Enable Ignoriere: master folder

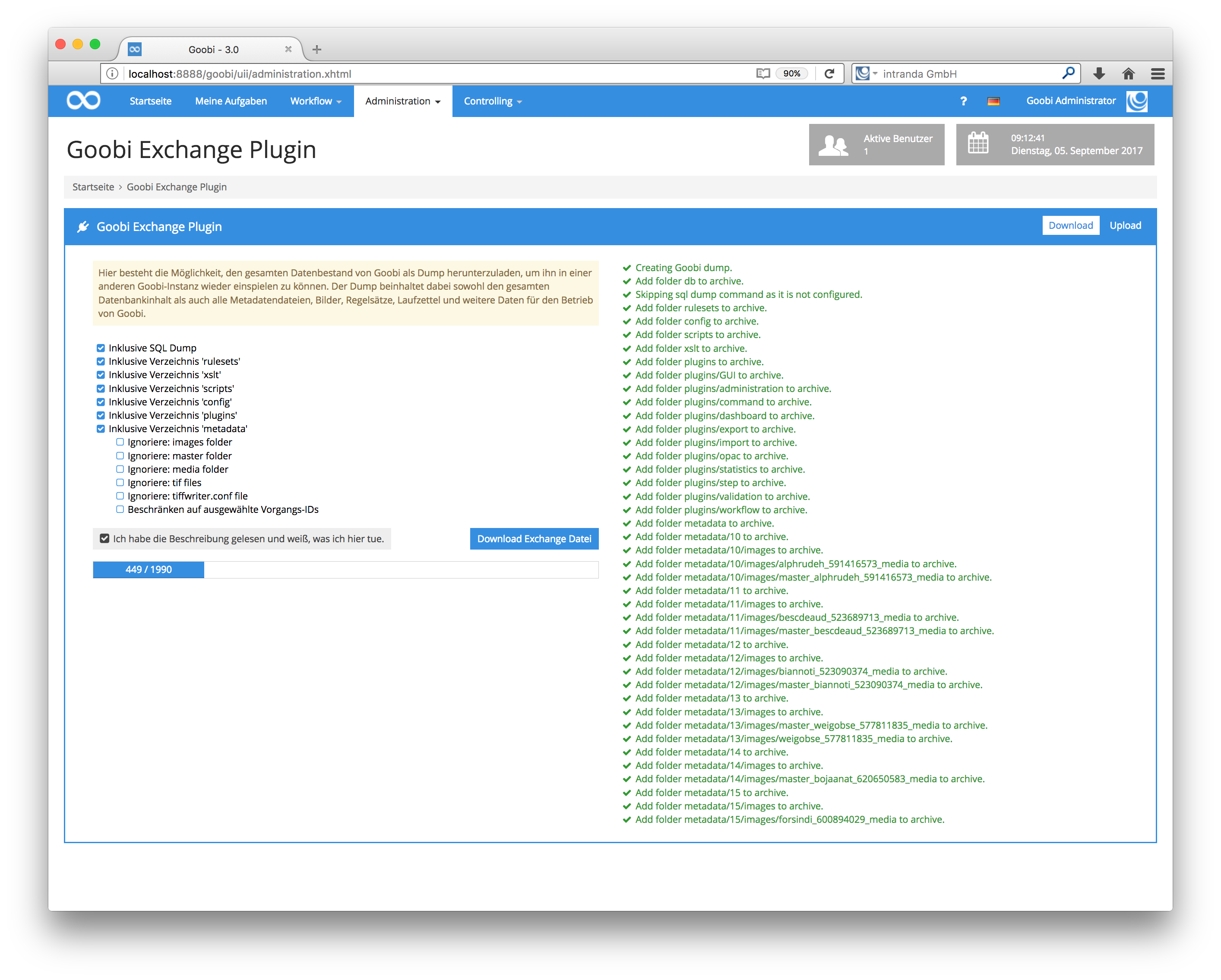click(120, 456)
